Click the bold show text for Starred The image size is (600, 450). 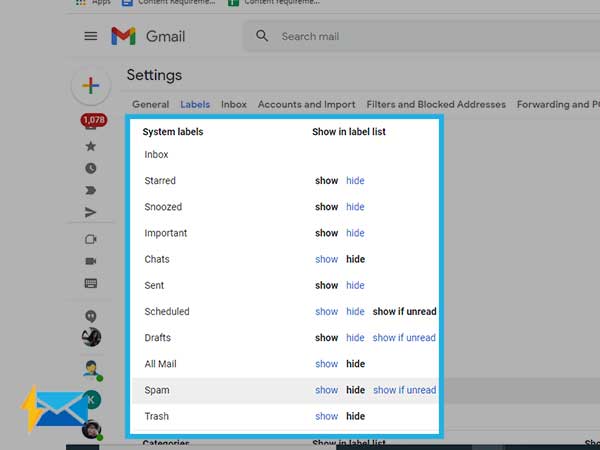pos(326,181)
